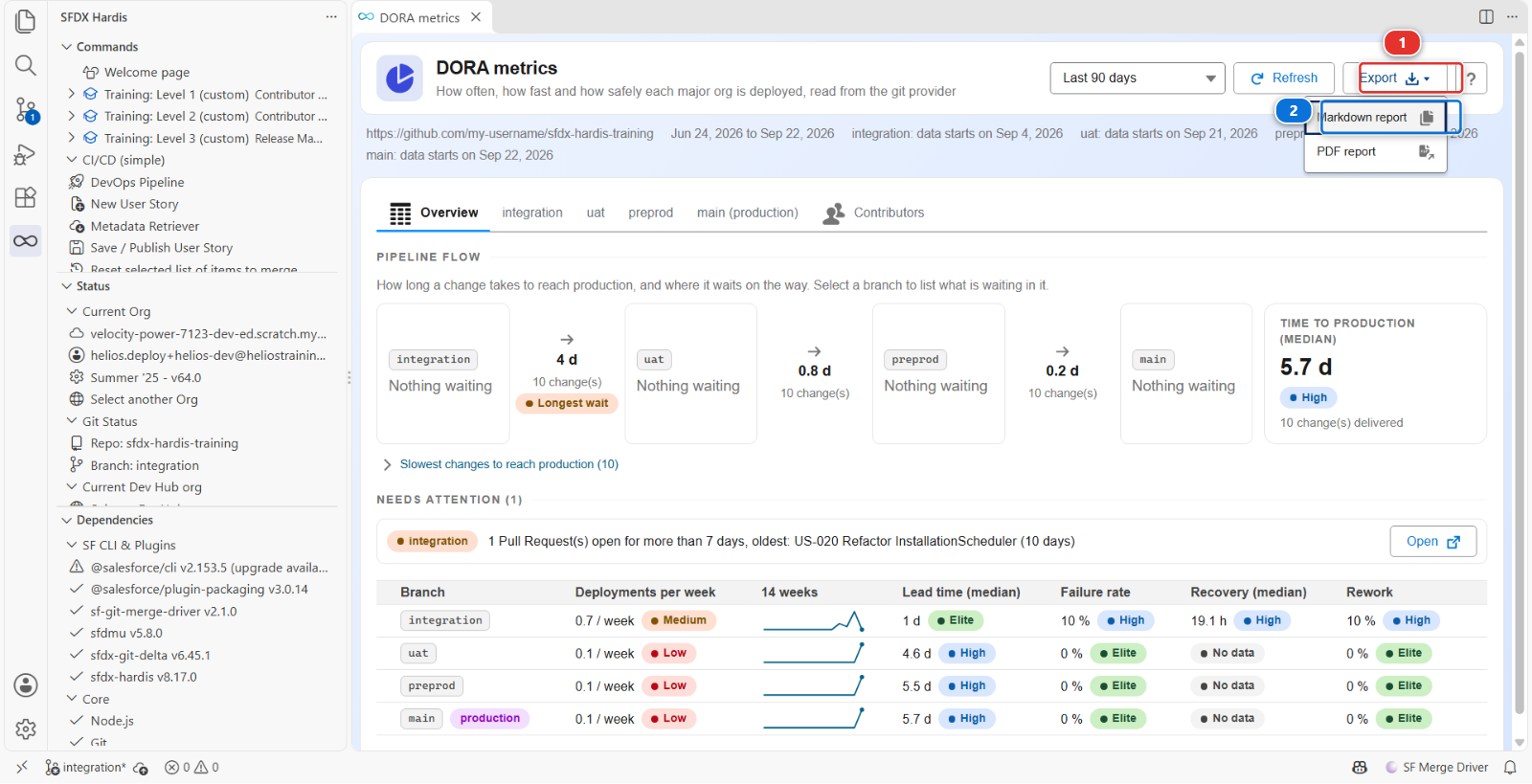This screenshot has height=784, width=1532.
Task: Collapse the Dependencies section
Action: [x=67, y=520]
